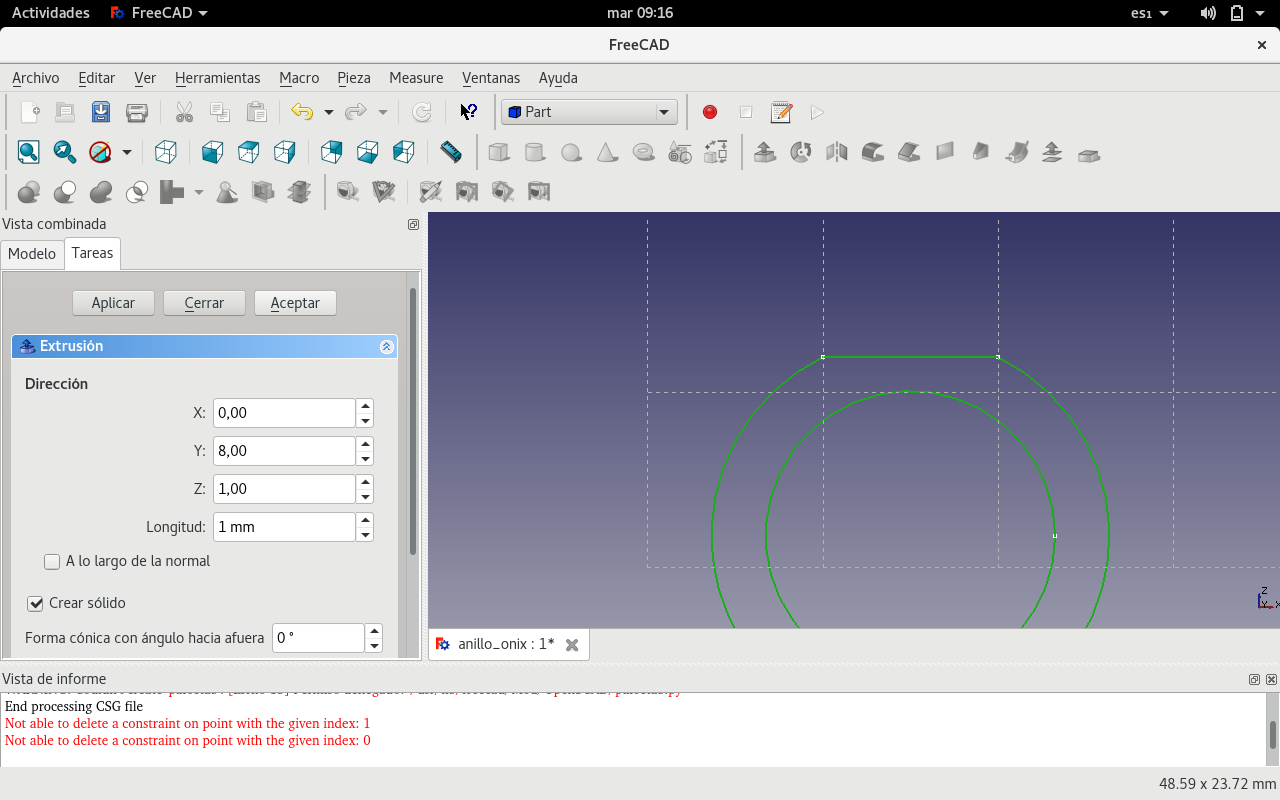Fit all content with the zoom-all icon
This screenshot has height=800, width=1280.
pyautogui.click(x=28, y=152)
